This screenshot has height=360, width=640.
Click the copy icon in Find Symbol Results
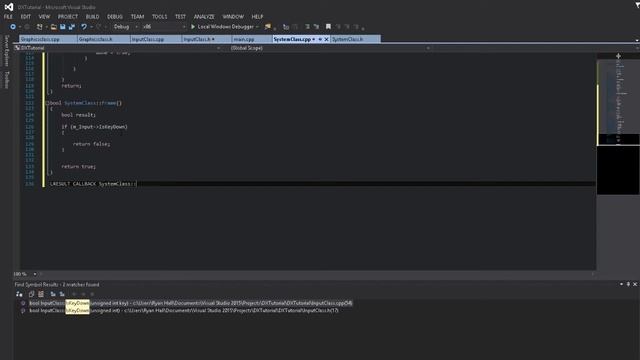(x=31, y=294)
